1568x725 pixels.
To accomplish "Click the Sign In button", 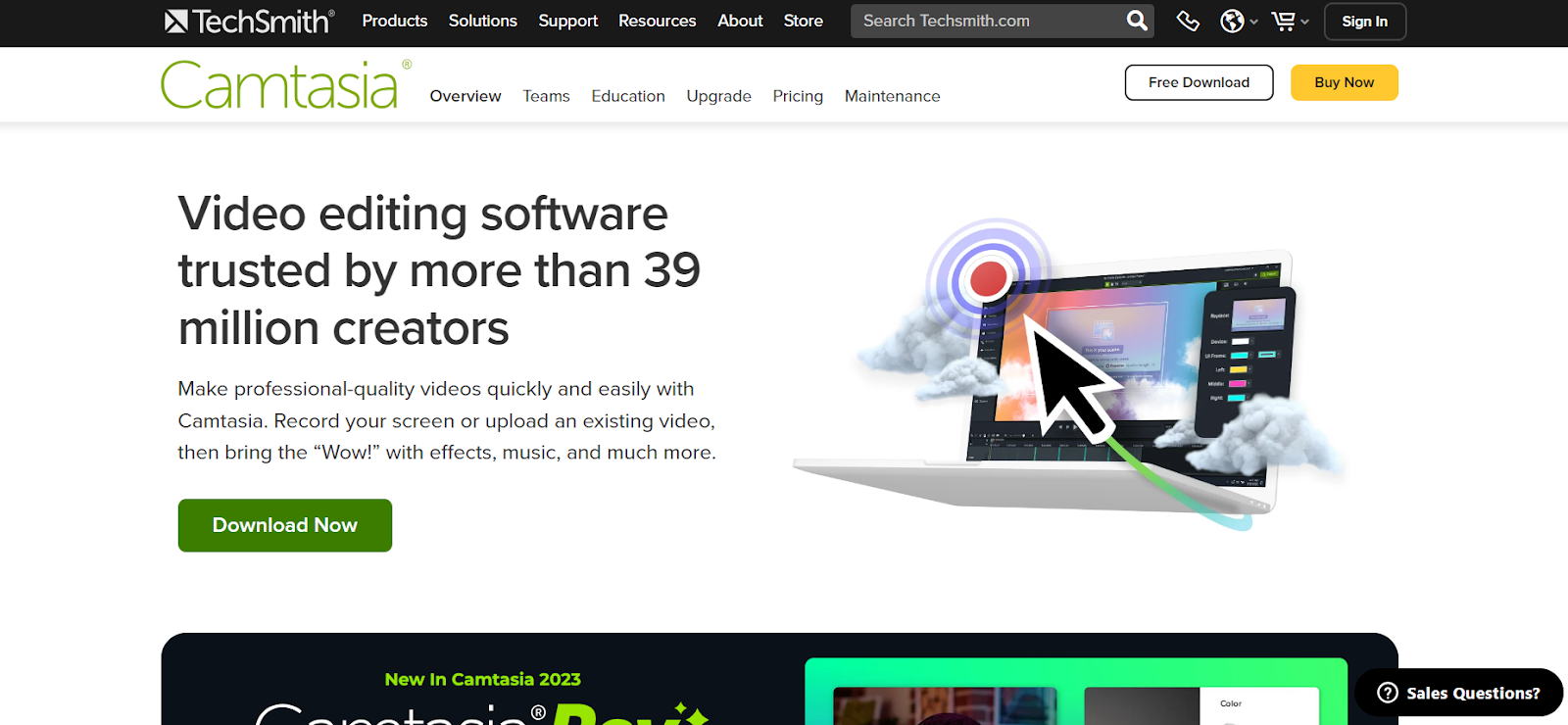I will 1365,22.
